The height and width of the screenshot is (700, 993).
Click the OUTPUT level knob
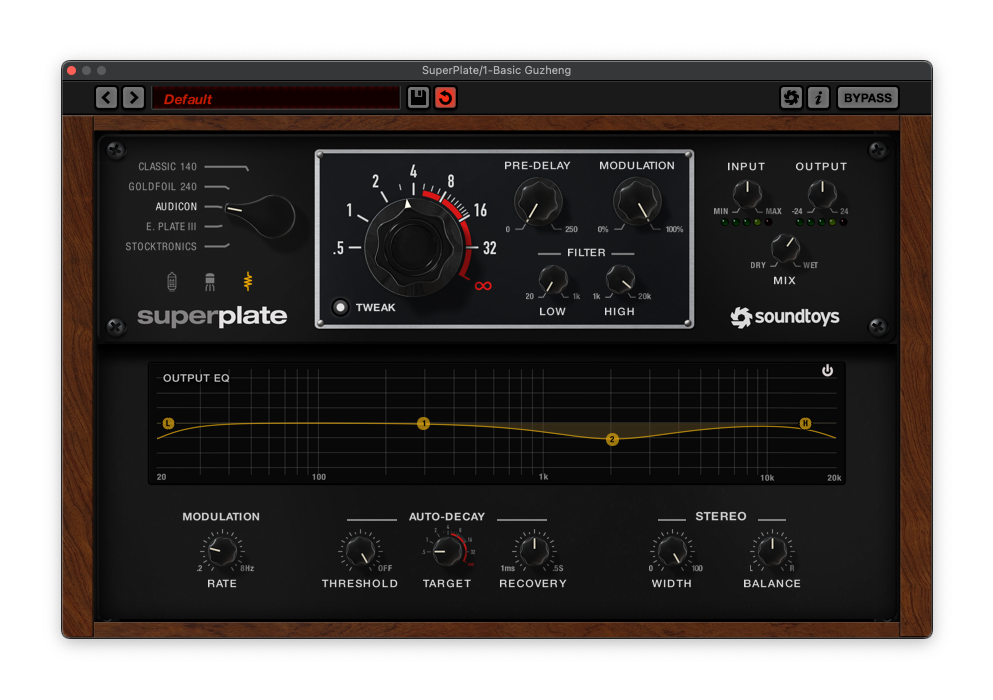click(x=822, y=194)
